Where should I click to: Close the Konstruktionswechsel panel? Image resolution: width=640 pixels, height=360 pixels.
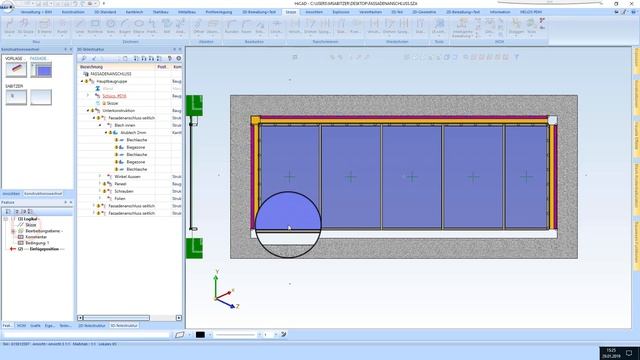[71, 49]
